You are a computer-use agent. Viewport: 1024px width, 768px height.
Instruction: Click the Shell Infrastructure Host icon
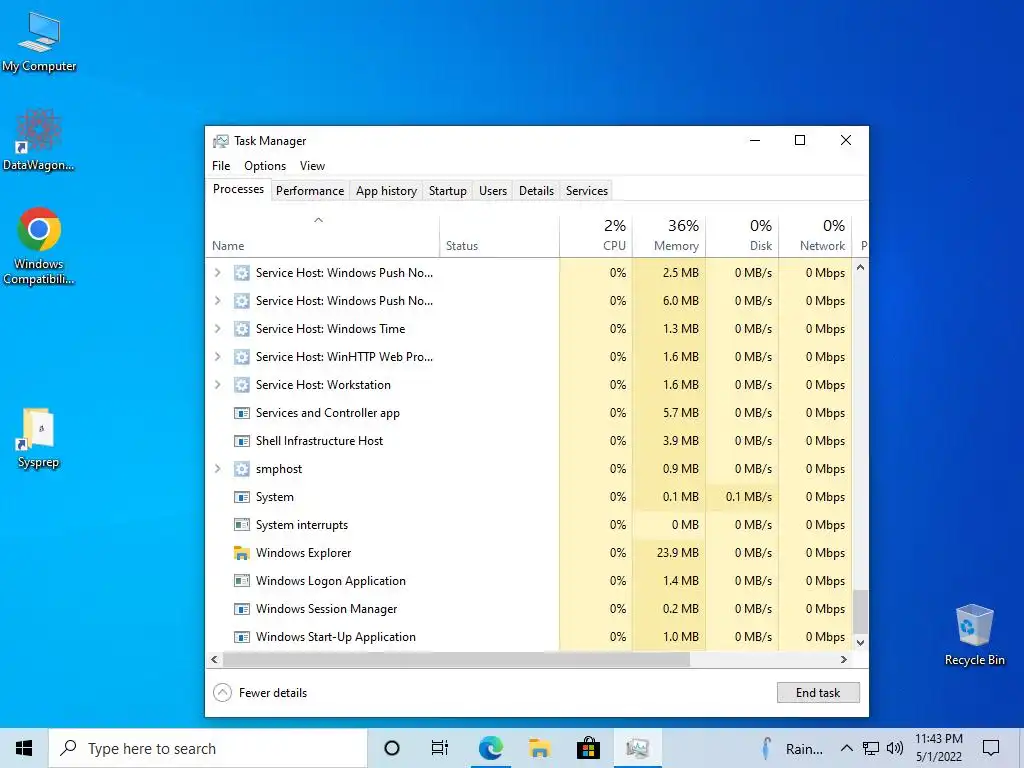242,441
